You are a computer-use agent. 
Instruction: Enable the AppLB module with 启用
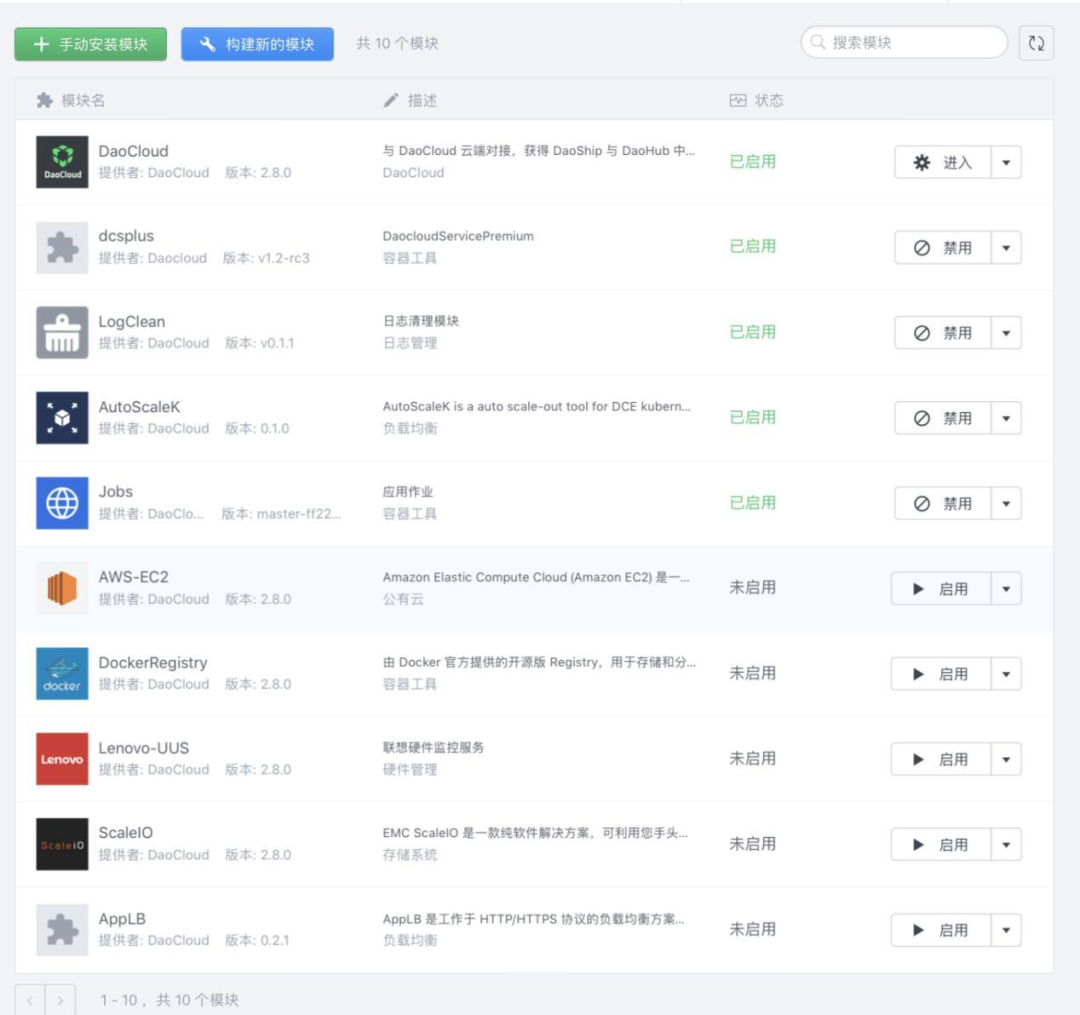click(941, 930)
